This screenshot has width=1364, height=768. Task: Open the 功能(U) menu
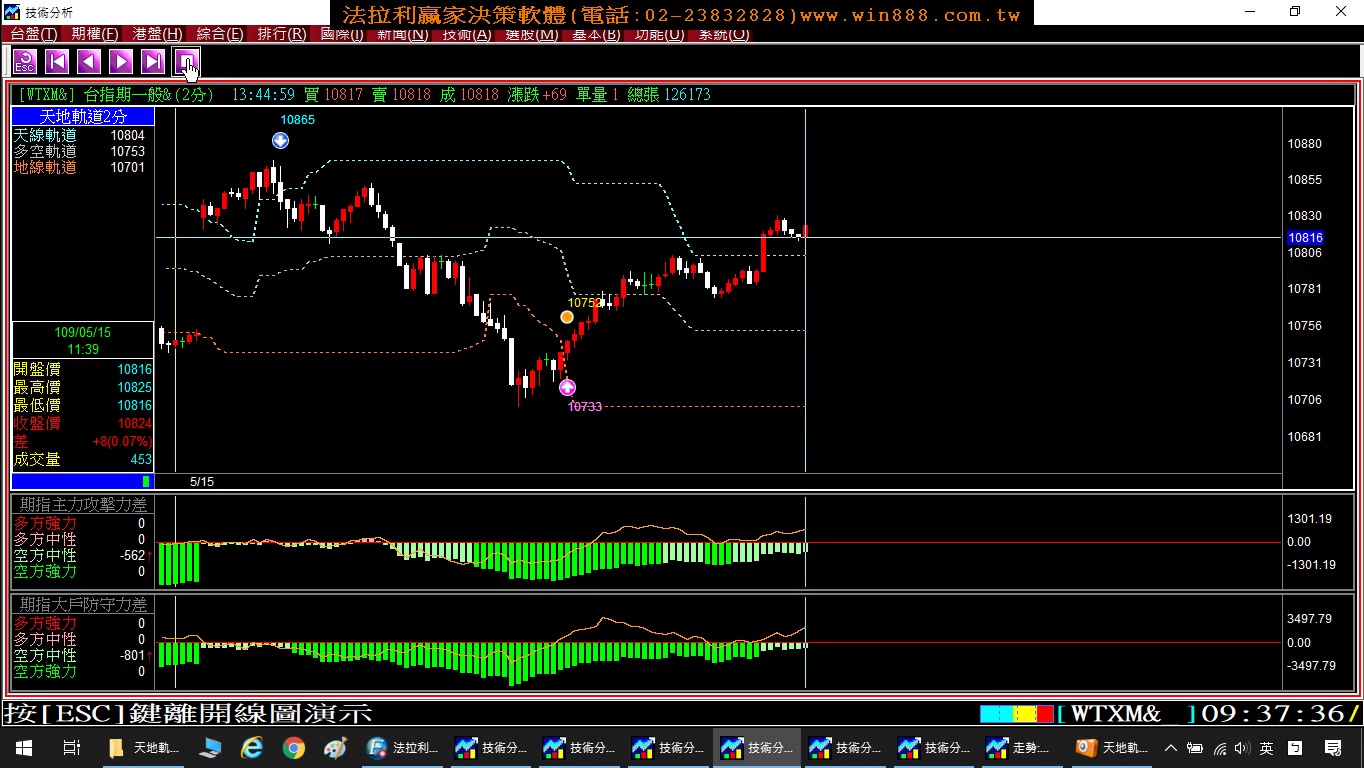660,34
